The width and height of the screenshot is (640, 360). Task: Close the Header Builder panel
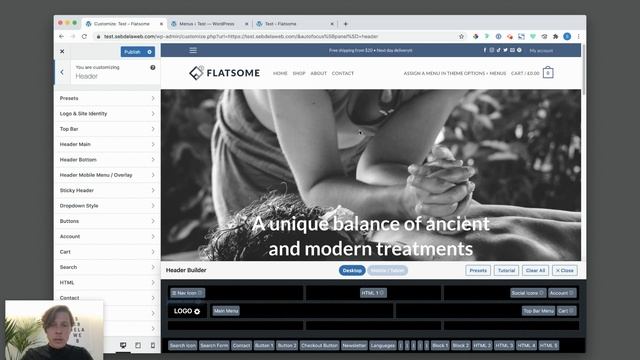[564, 270]
